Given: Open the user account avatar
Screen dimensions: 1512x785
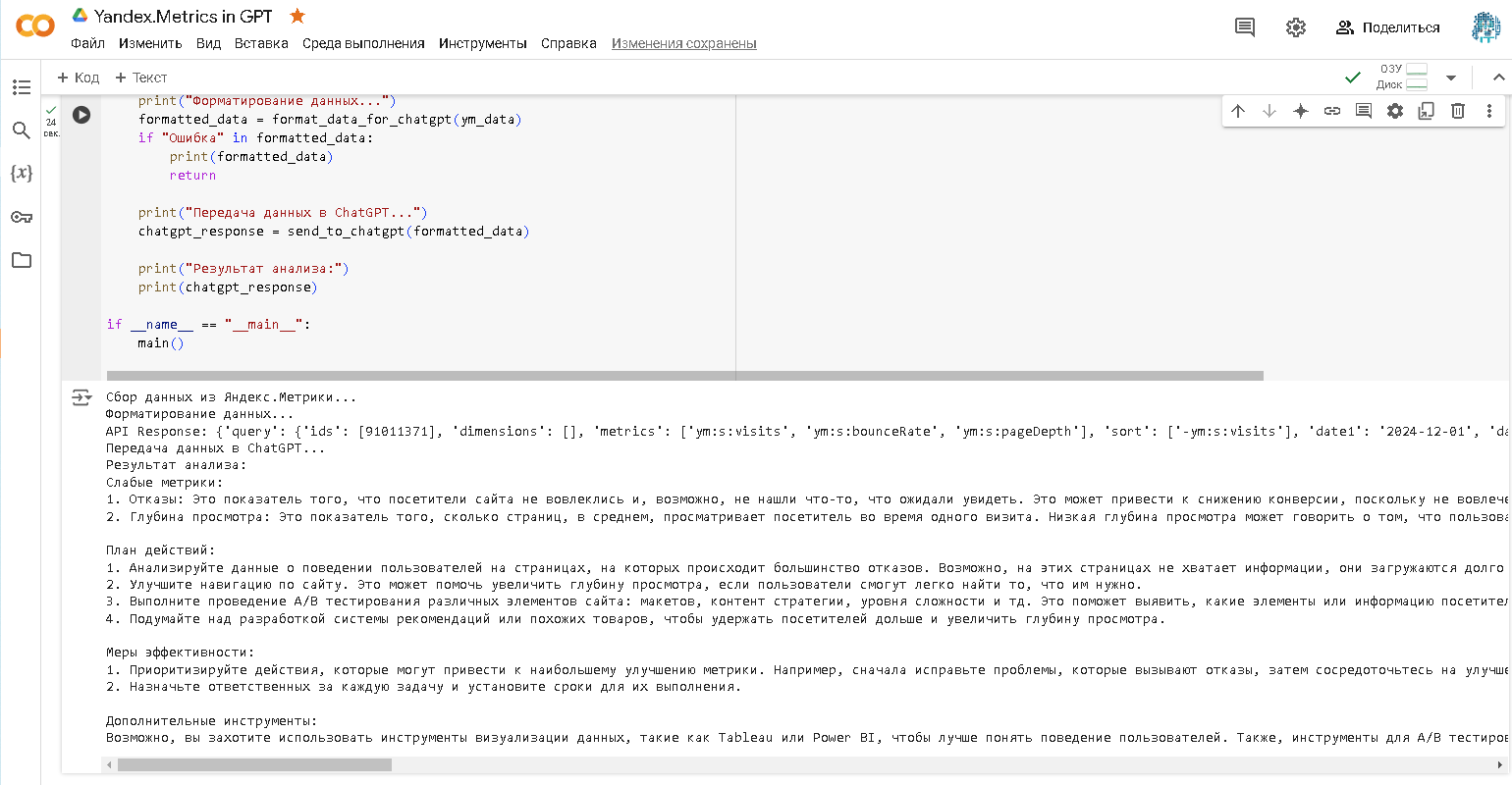Looking at the screenshot, I should point(1485,27).
